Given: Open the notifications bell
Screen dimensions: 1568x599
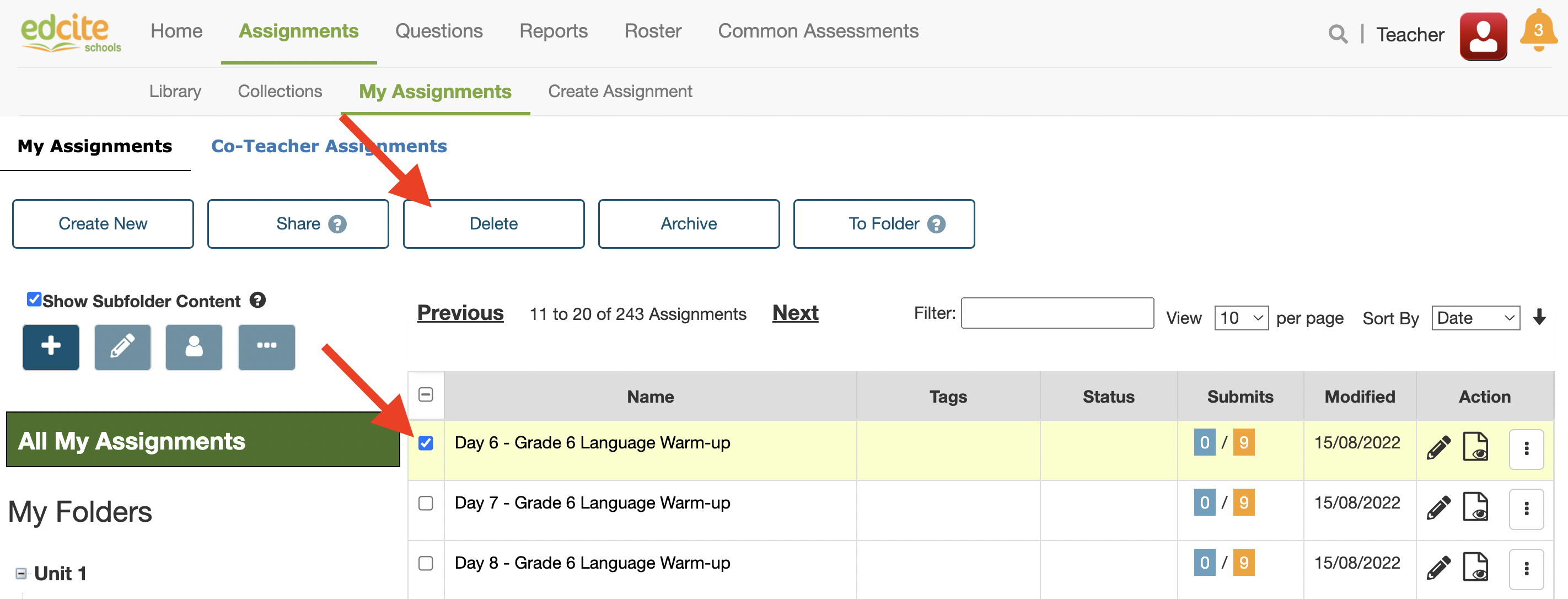Looking at the screenshot, I should 1538,31.
